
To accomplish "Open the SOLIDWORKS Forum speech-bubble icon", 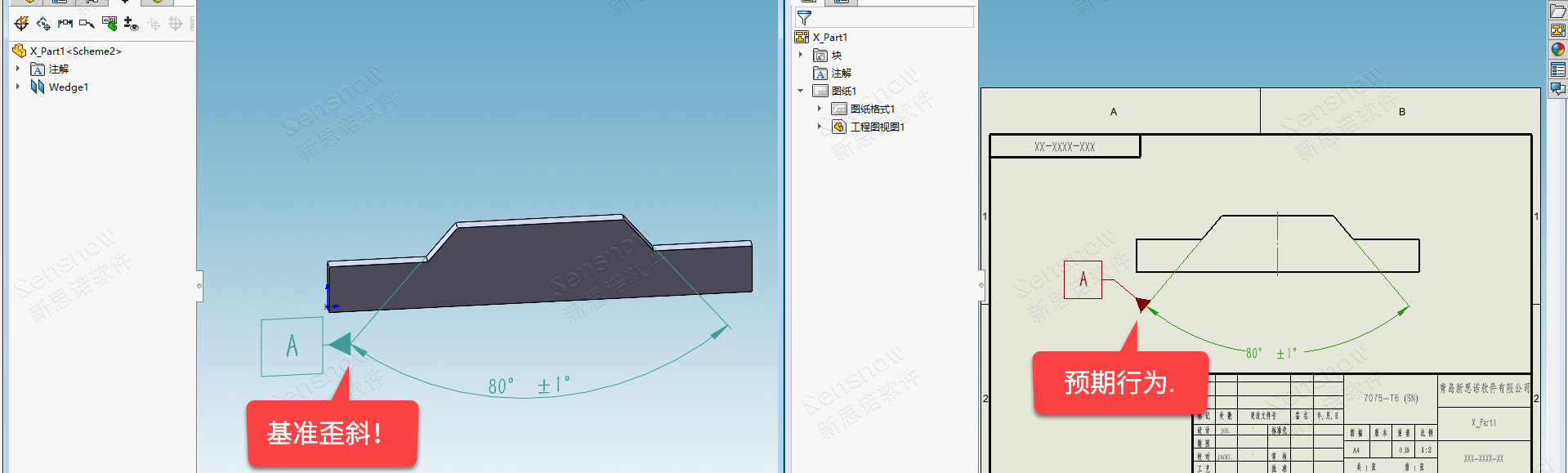I will 1557,88.
